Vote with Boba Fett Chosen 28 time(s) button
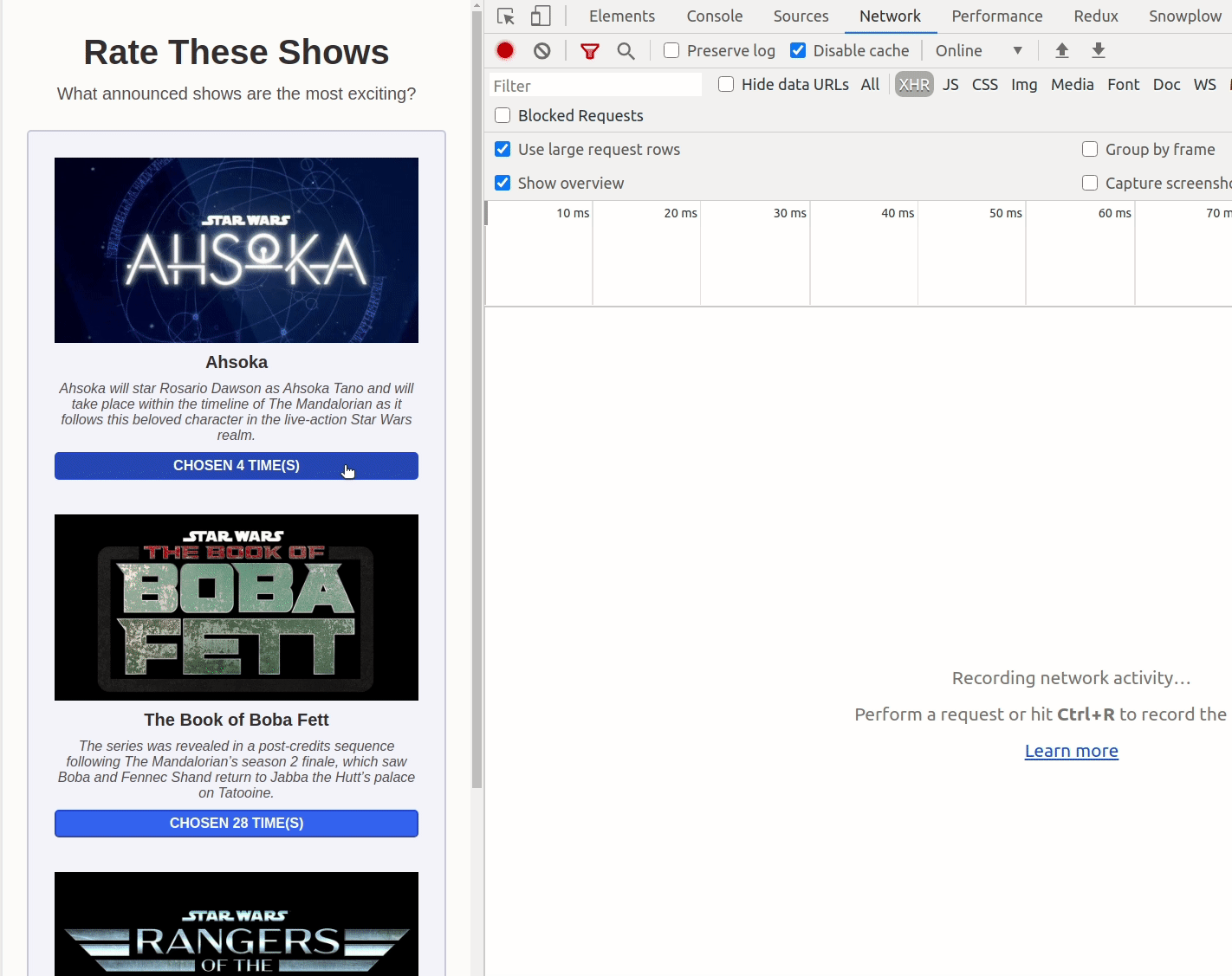1232x976 pixels. [x=237, y=824]
